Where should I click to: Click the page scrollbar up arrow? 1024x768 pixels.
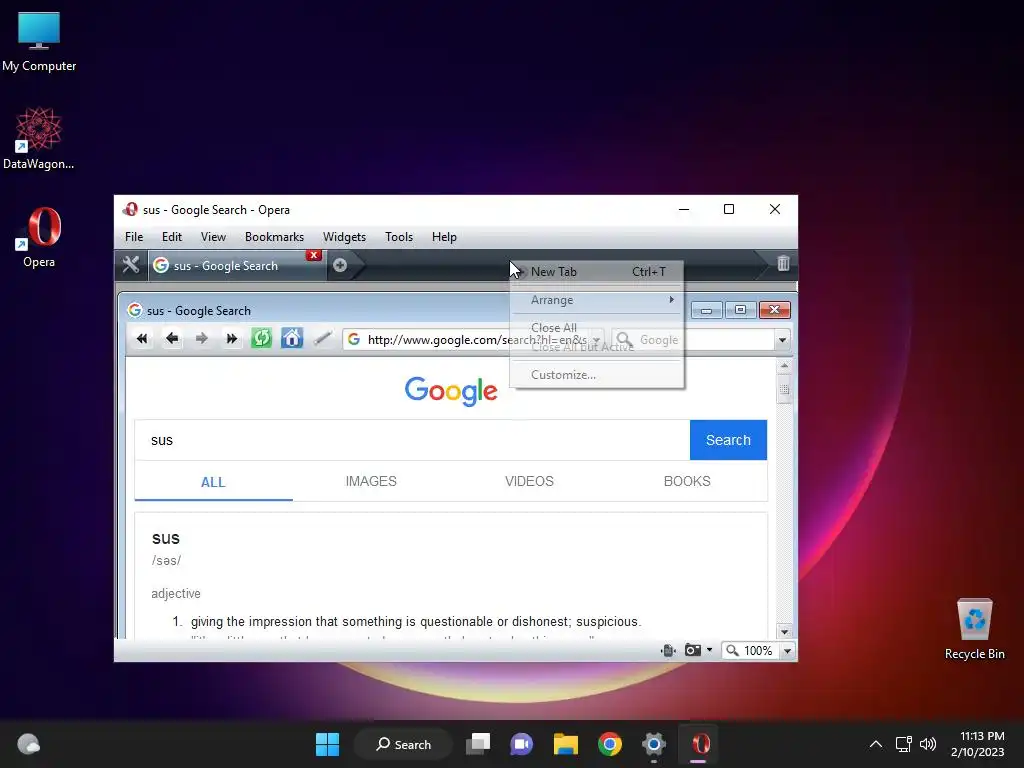(784, 365)
